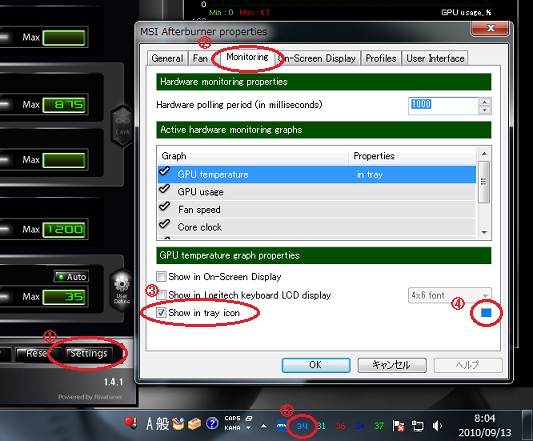Click the 1200 Max value field

tap(65, 230)
